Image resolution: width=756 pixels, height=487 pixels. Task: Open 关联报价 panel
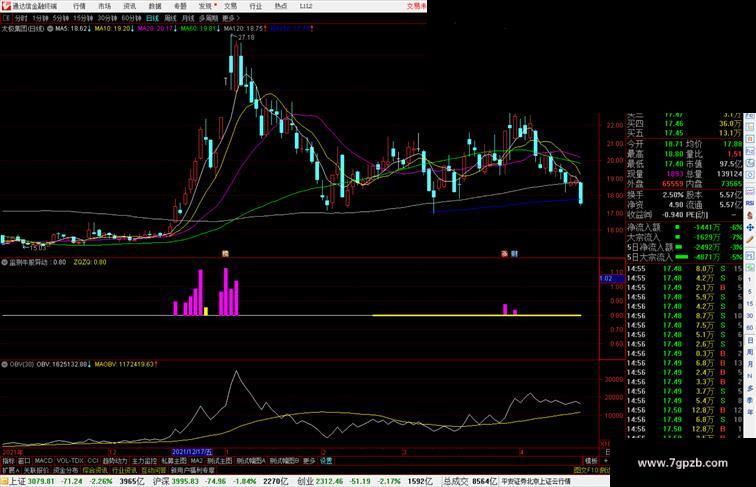[36, 470]
